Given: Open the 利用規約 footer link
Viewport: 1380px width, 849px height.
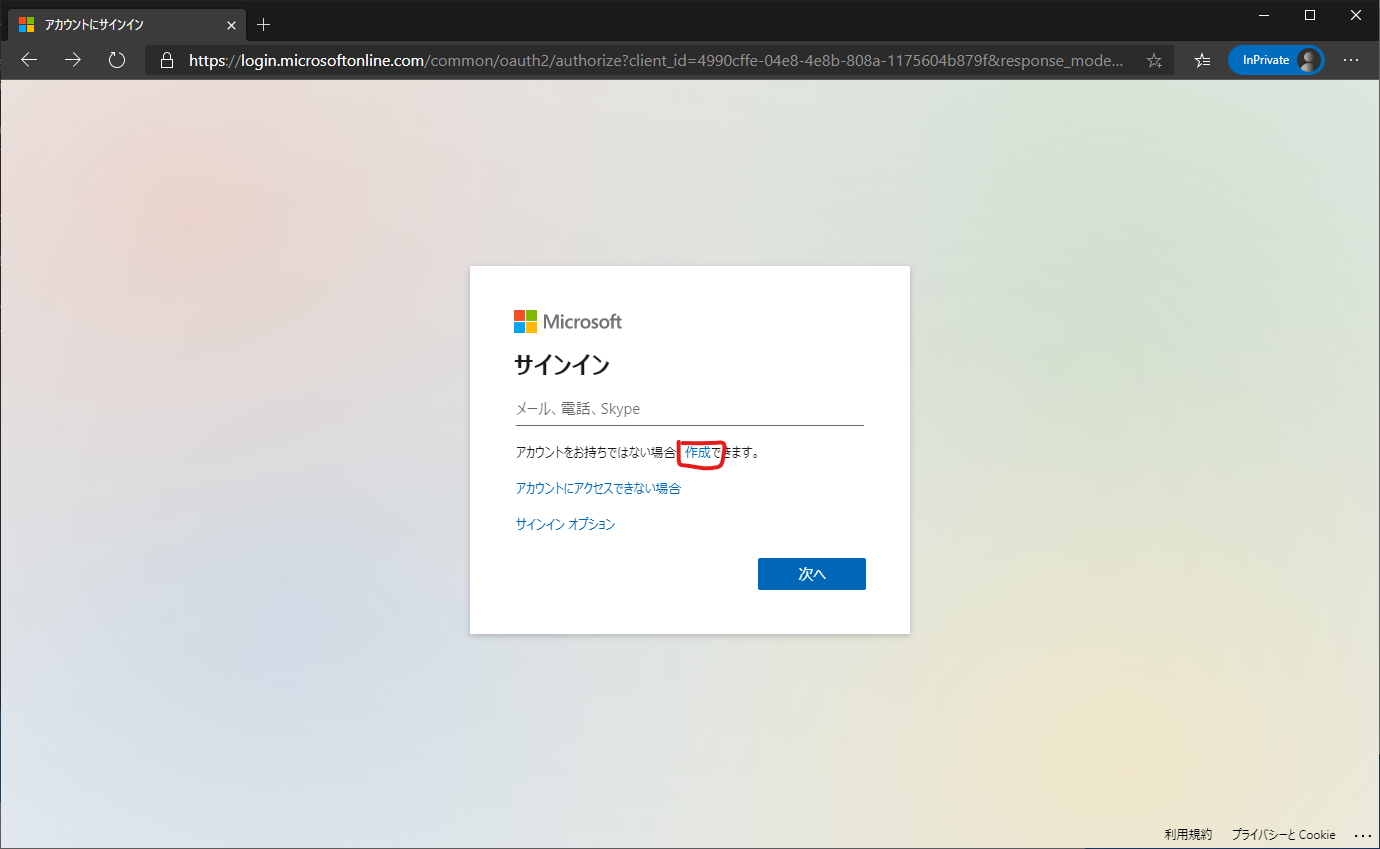Looking at the screenshot, I should tap(1188, 834).
